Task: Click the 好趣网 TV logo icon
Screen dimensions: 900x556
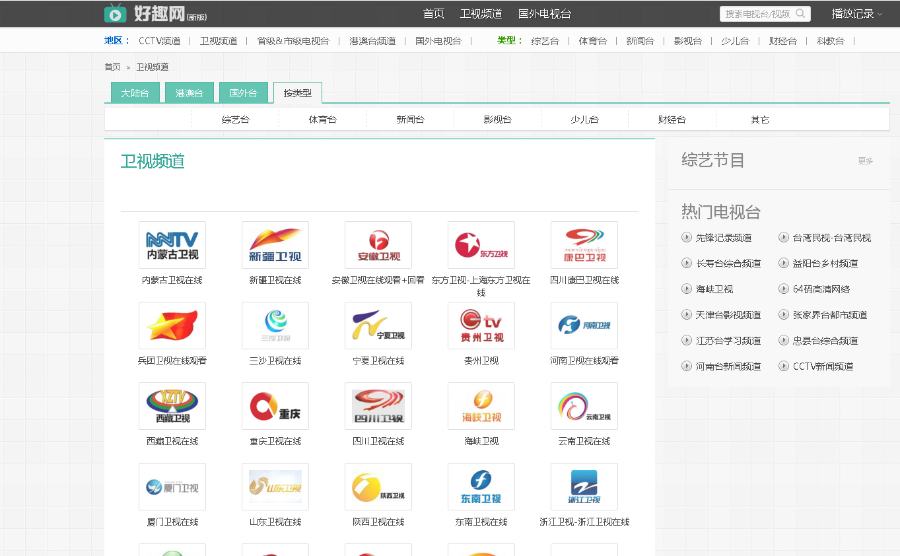Action: 115,13
